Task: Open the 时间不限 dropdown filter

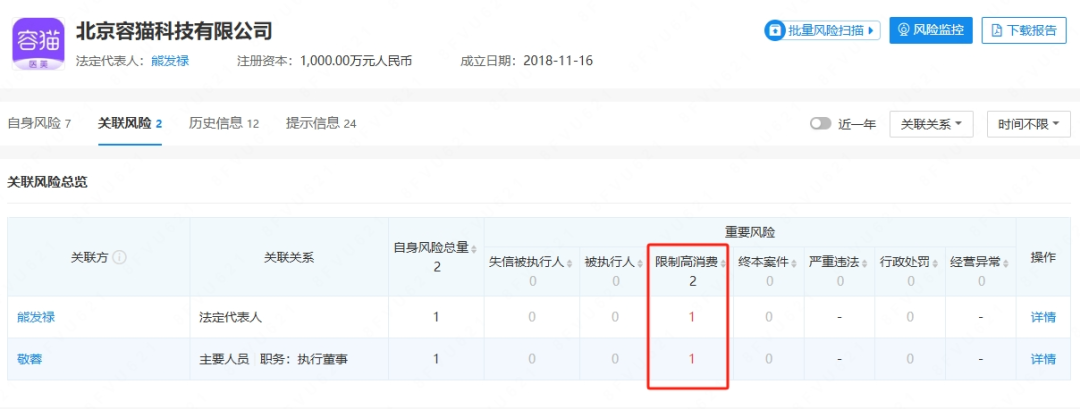Action: (1028, 124)
